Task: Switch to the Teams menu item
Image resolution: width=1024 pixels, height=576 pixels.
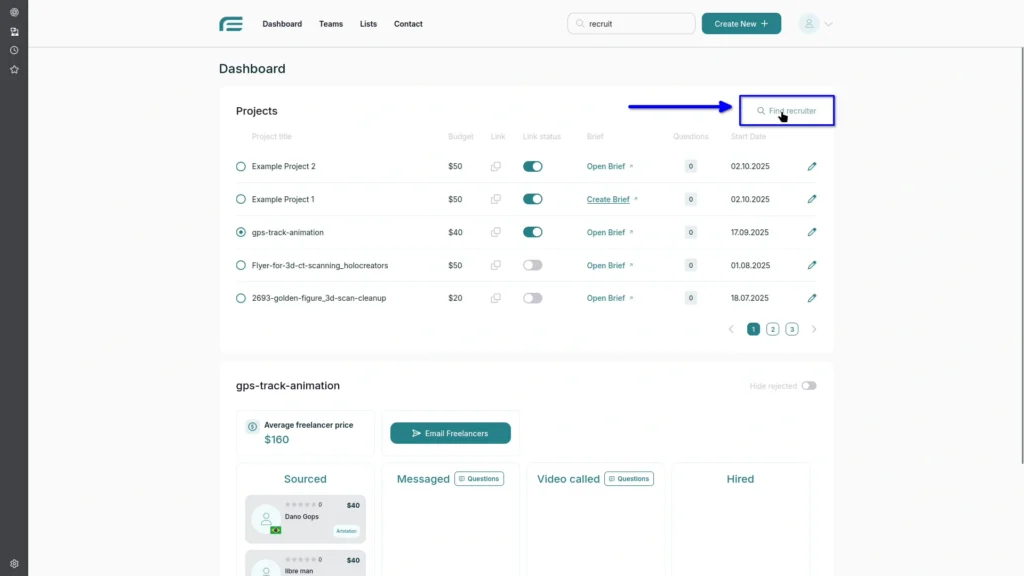Action: point(331,23)
